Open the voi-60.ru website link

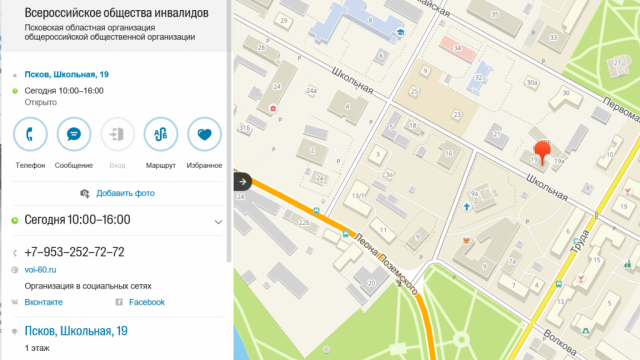pyautogui.click(x=40, y=270)
